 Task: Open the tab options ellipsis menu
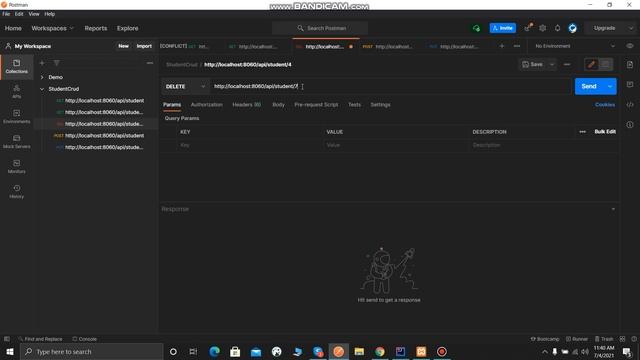[x=517, y=46]
